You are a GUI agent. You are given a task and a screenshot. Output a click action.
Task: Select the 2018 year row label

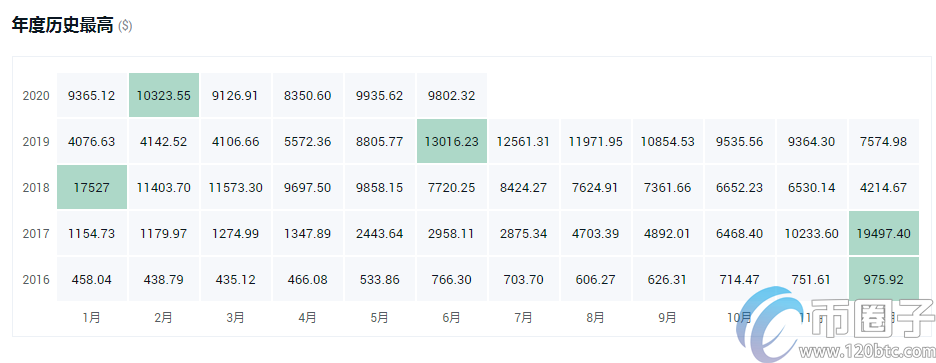pos(36,188)
